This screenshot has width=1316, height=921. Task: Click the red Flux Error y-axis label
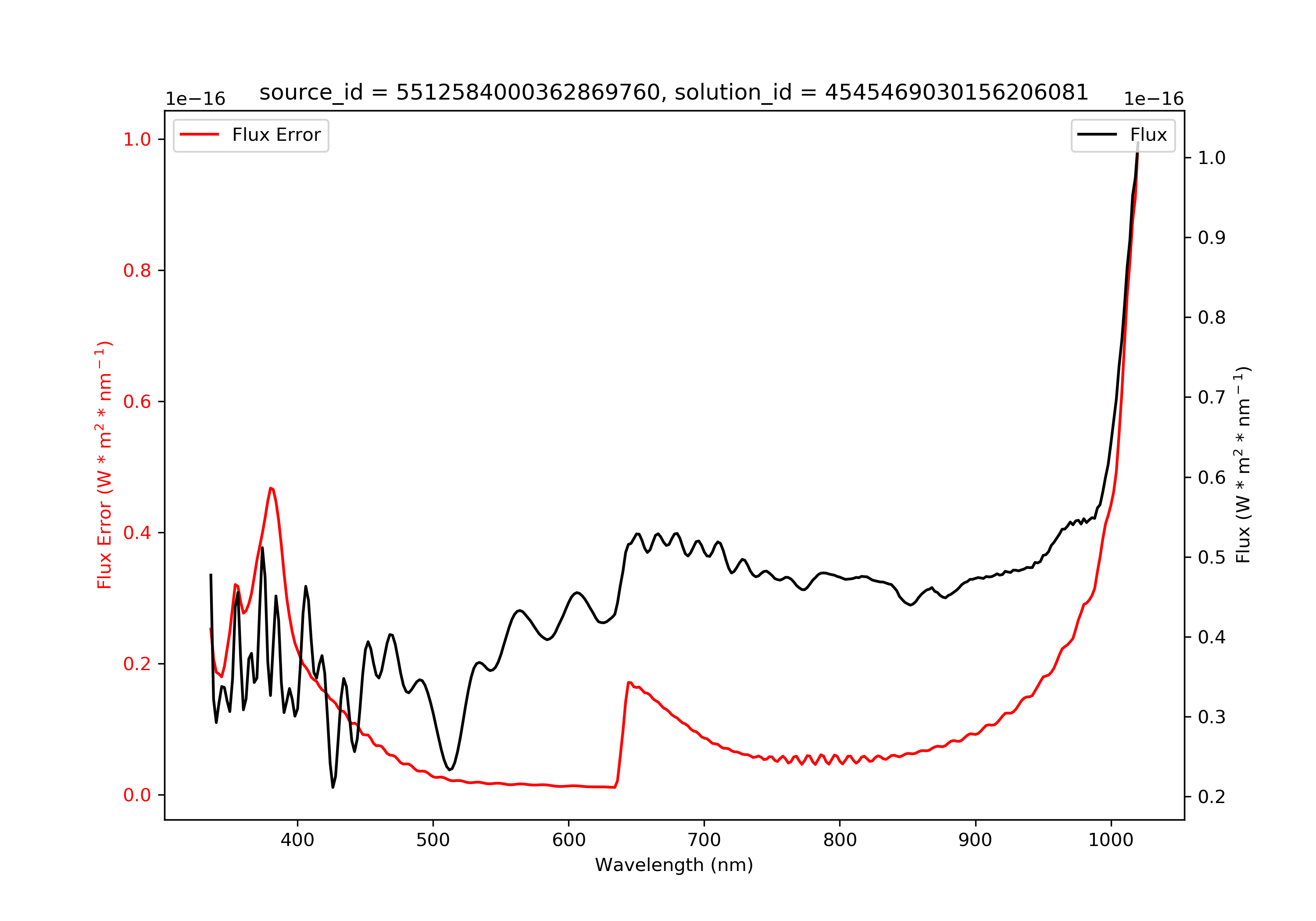pos(104,465)
